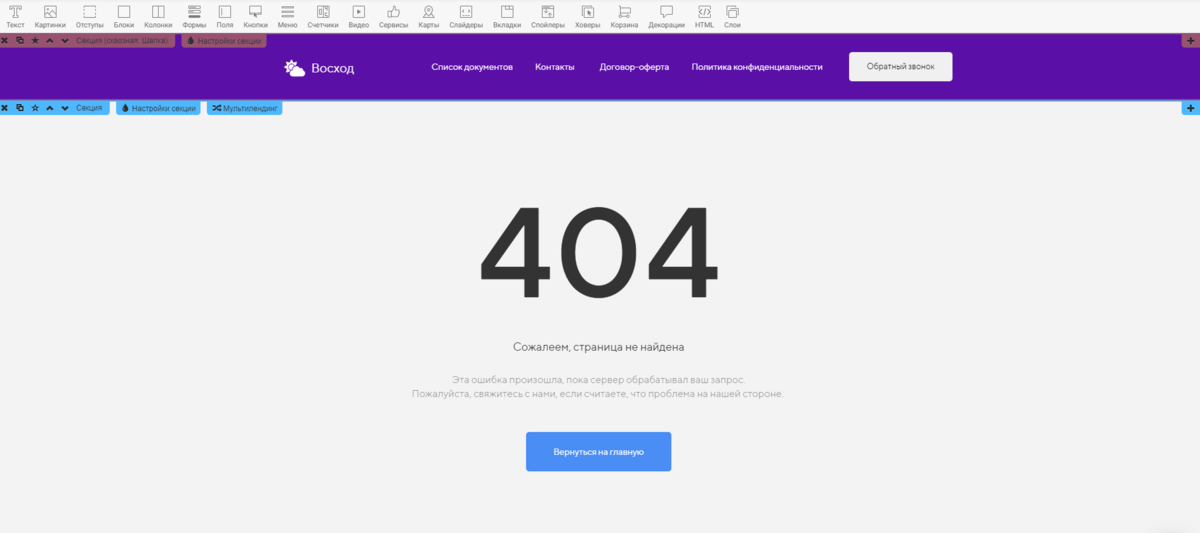Duplicate the 404 section with the copy icon
Screen dimensions: 1200x533
click(20, 108)
